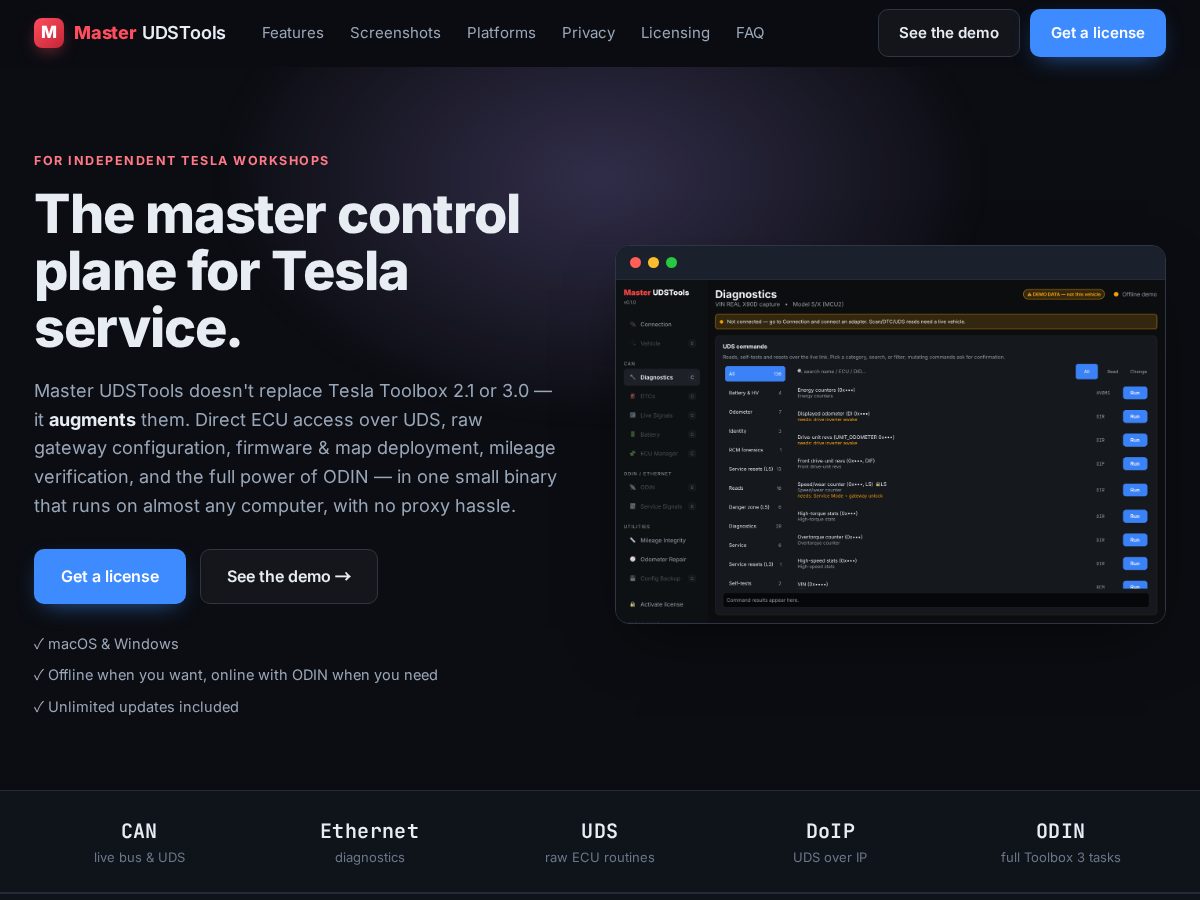
Task: Run the Front drive-unit revs command
Action: [x=1134, y=464]
